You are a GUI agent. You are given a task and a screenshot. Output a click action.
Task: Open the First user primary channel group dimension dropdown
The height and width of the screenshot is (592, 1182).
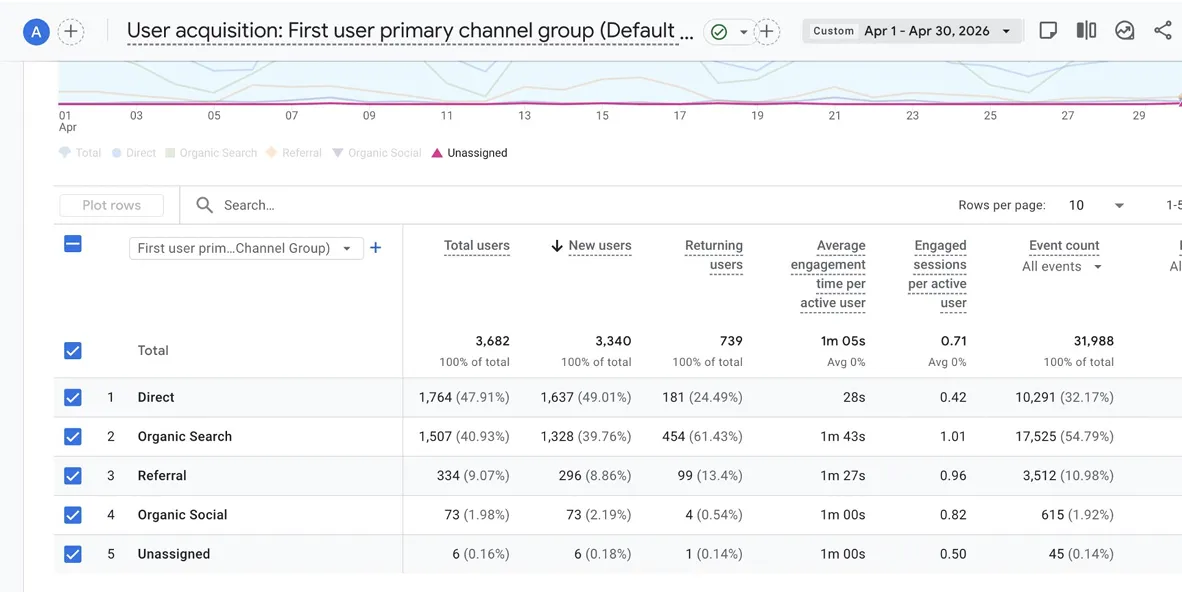247,248
